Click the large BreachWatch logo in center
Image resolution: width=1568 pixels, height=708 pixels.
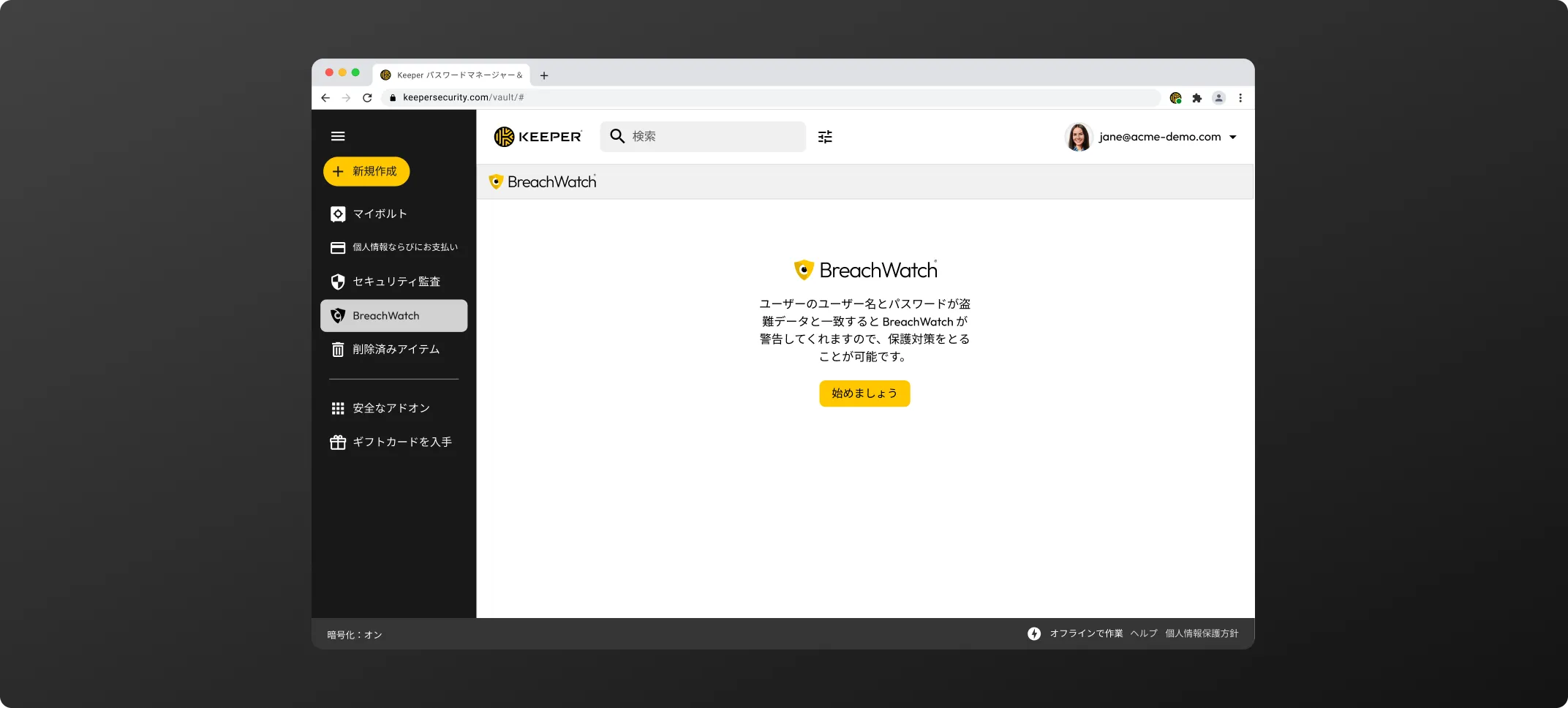866,270
